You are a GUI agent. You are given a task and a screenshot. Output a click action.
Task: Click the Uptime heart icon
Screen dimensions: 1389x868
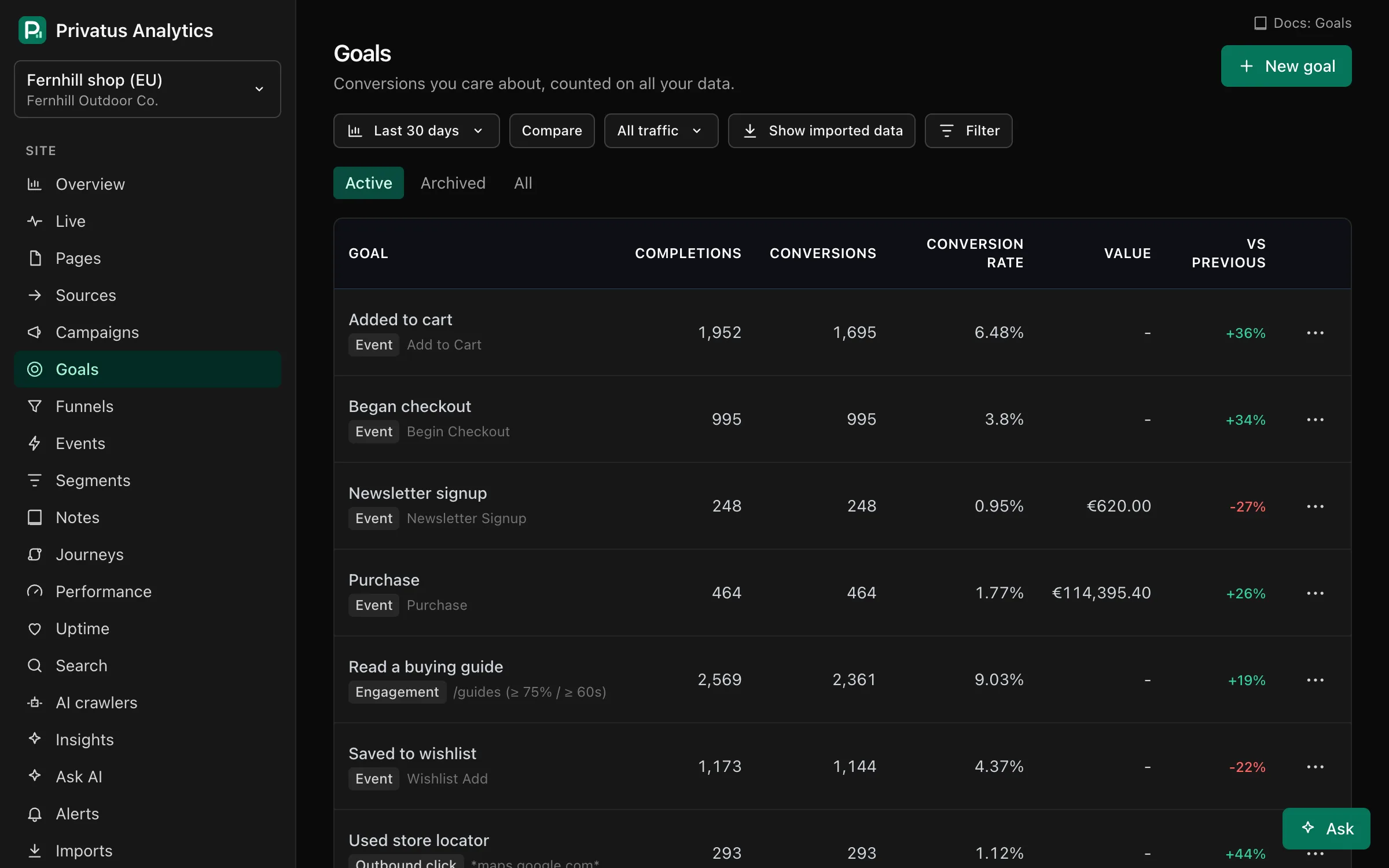[x=35, y=628]
